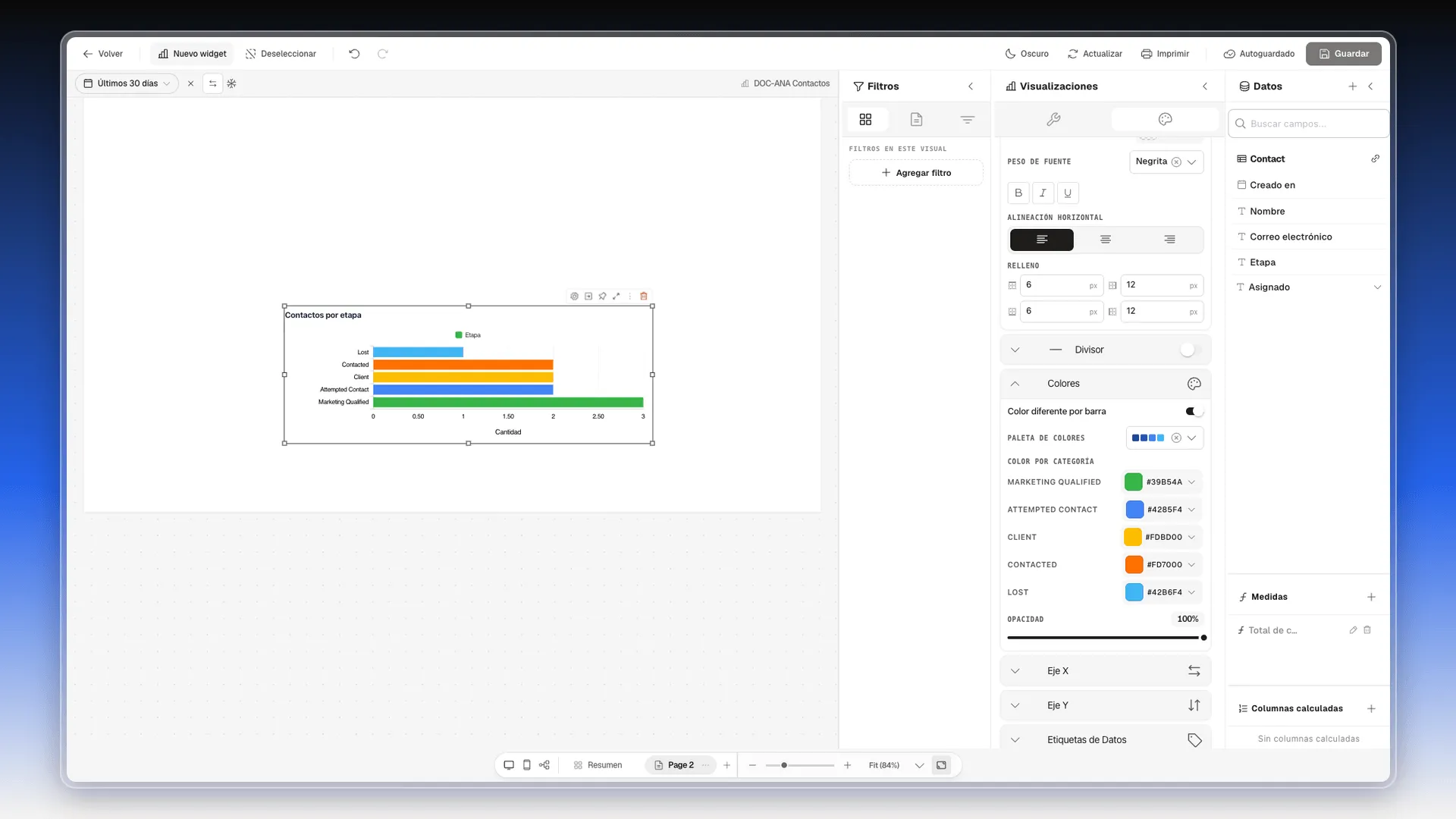Select right horizontal alignment

click(x=1170, y=240)
